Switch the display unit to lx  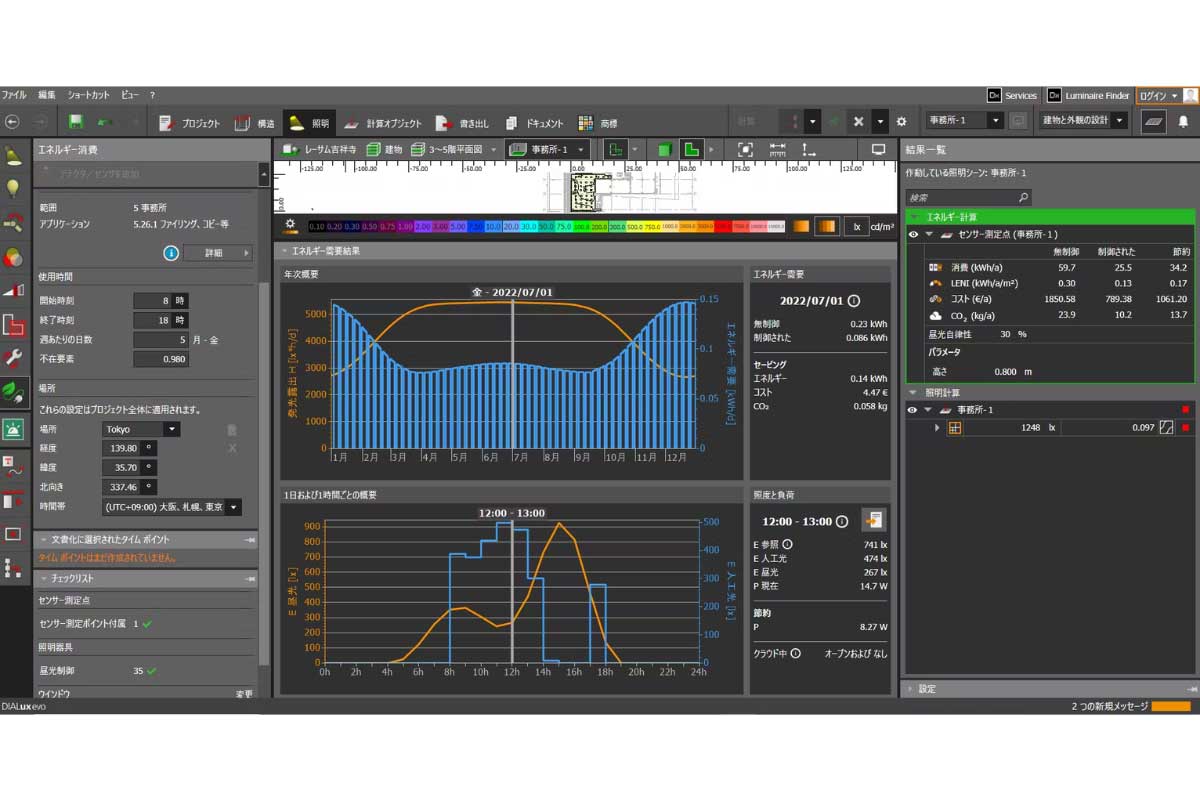pos(856,226)
